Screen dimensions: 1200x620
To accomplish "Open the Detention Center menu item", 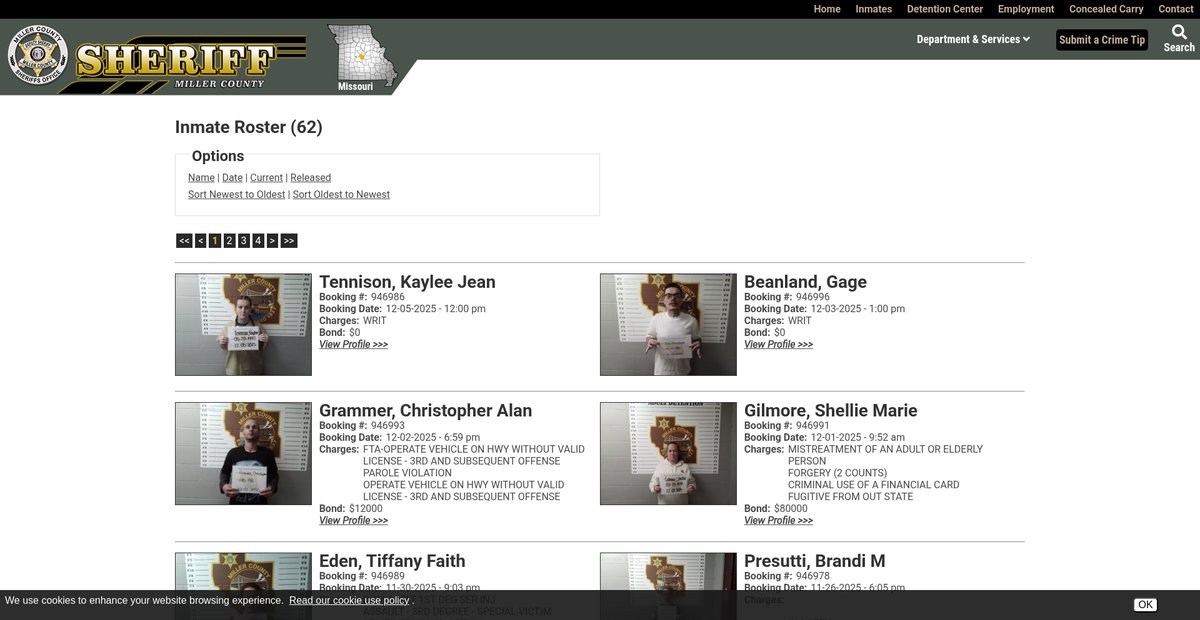I will click(x=945, y=9).
